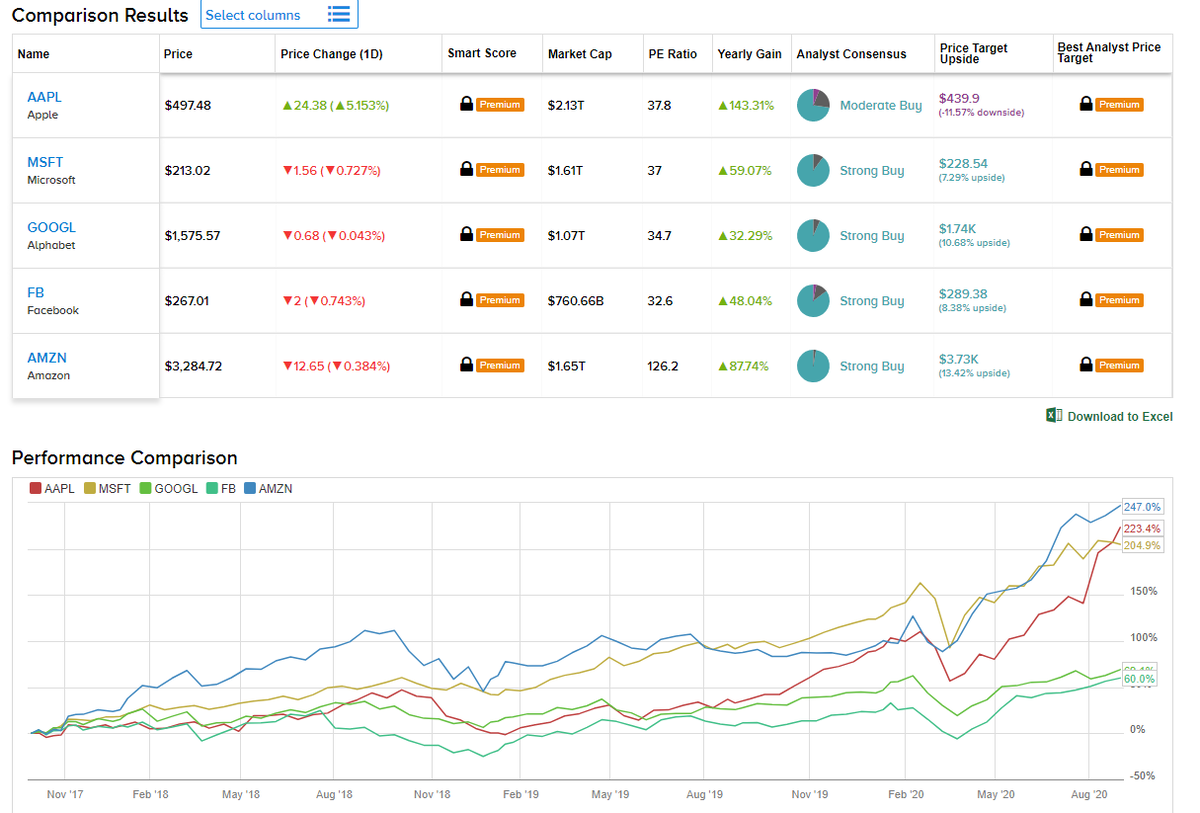Click the Smart Score lock icon for GOOGL
This screenshot has height=813, width=1200.
pyautogui.click(x=466, y=234)
